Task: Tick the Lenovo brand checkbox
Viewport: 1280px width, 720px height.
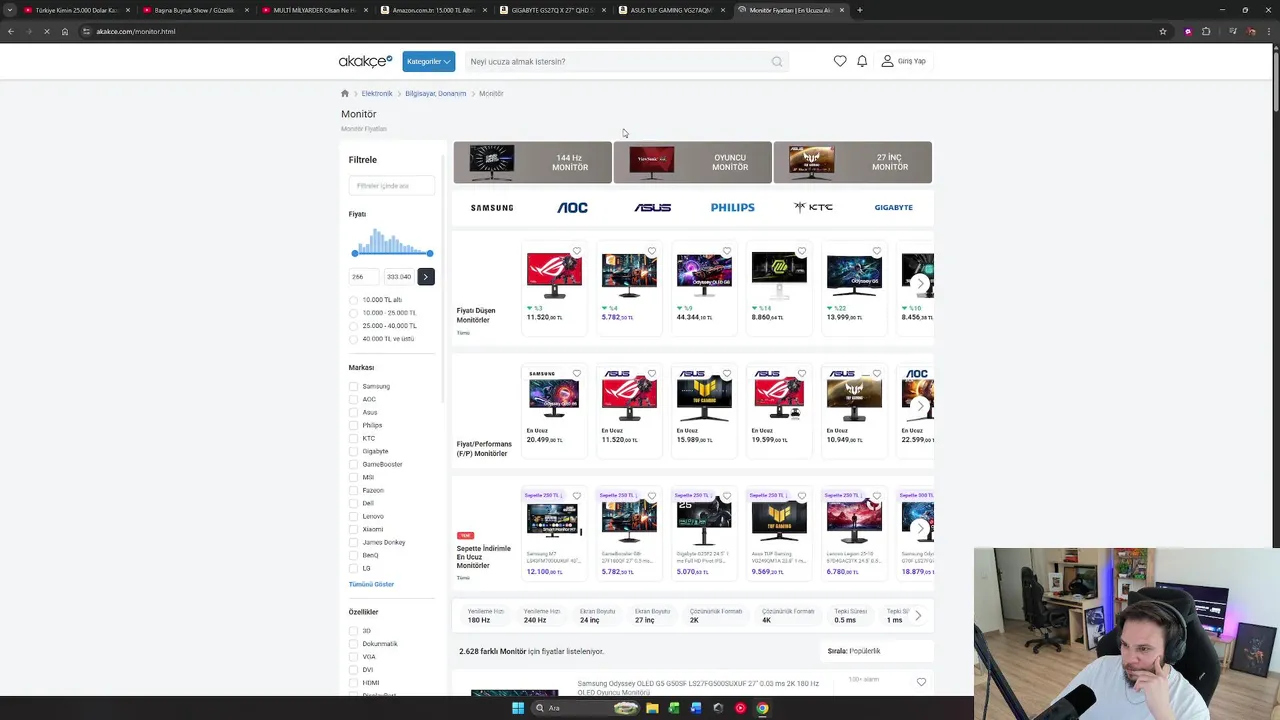Action: [x=353, y=516]
